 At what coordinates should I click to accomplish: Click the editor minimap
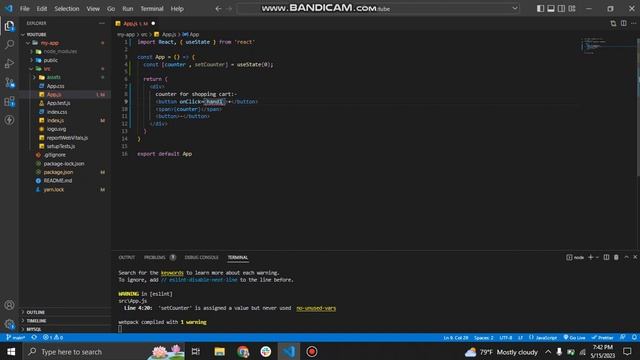608,46
